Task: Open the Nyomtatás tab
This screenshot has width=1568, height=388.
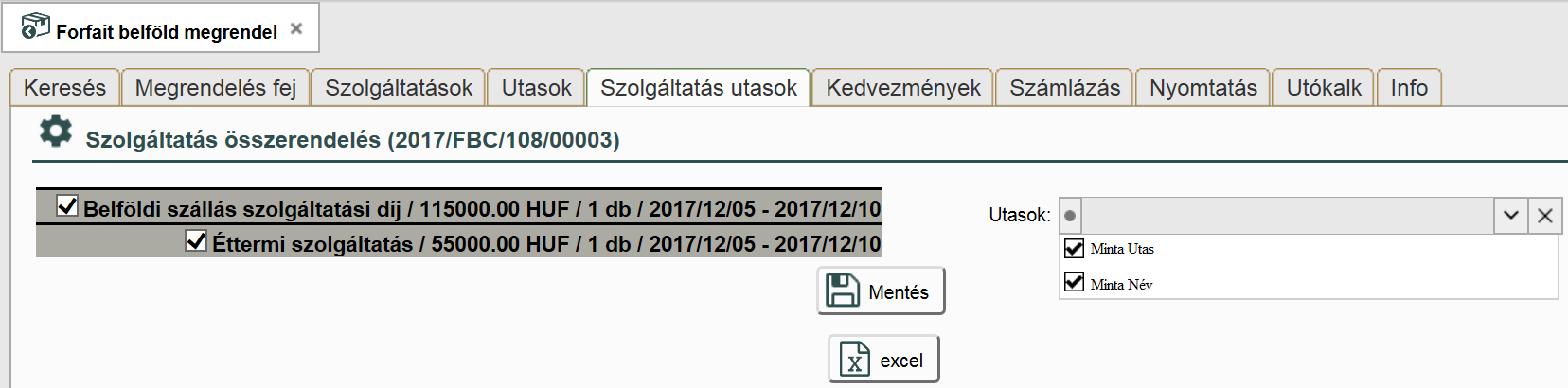Action: 1203,88
